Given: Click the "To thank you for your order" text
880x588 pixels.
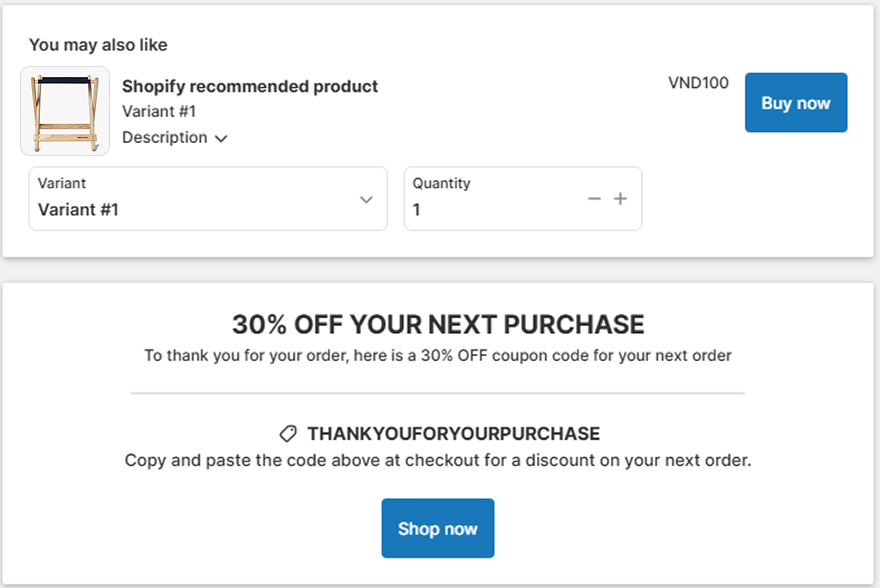Looking at the screenshot, I should click(x=438, y=355).
